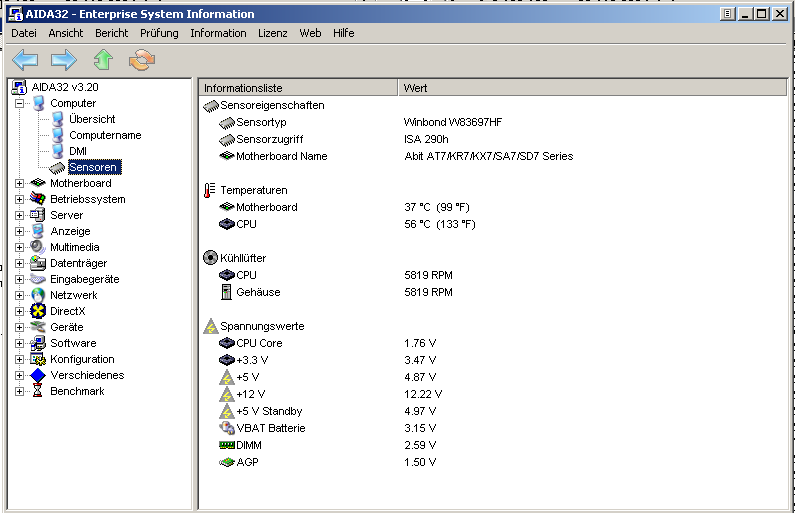Click the back arrow toolbar icon
This screenshot has height=513, width=795.
click(x=25, y=60)
